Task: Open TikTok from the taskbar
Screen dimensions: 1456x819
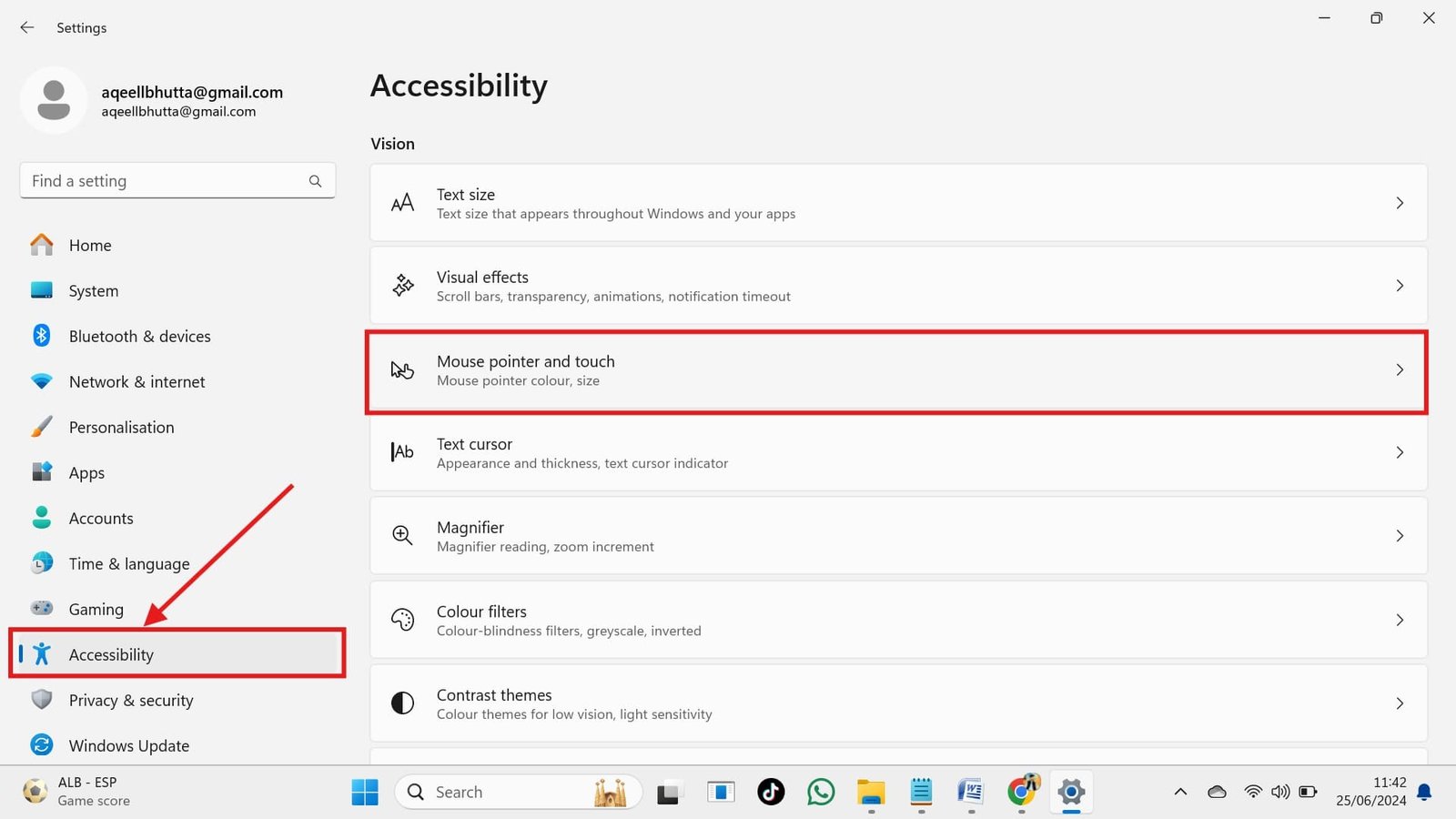Action: pos(771,792)
